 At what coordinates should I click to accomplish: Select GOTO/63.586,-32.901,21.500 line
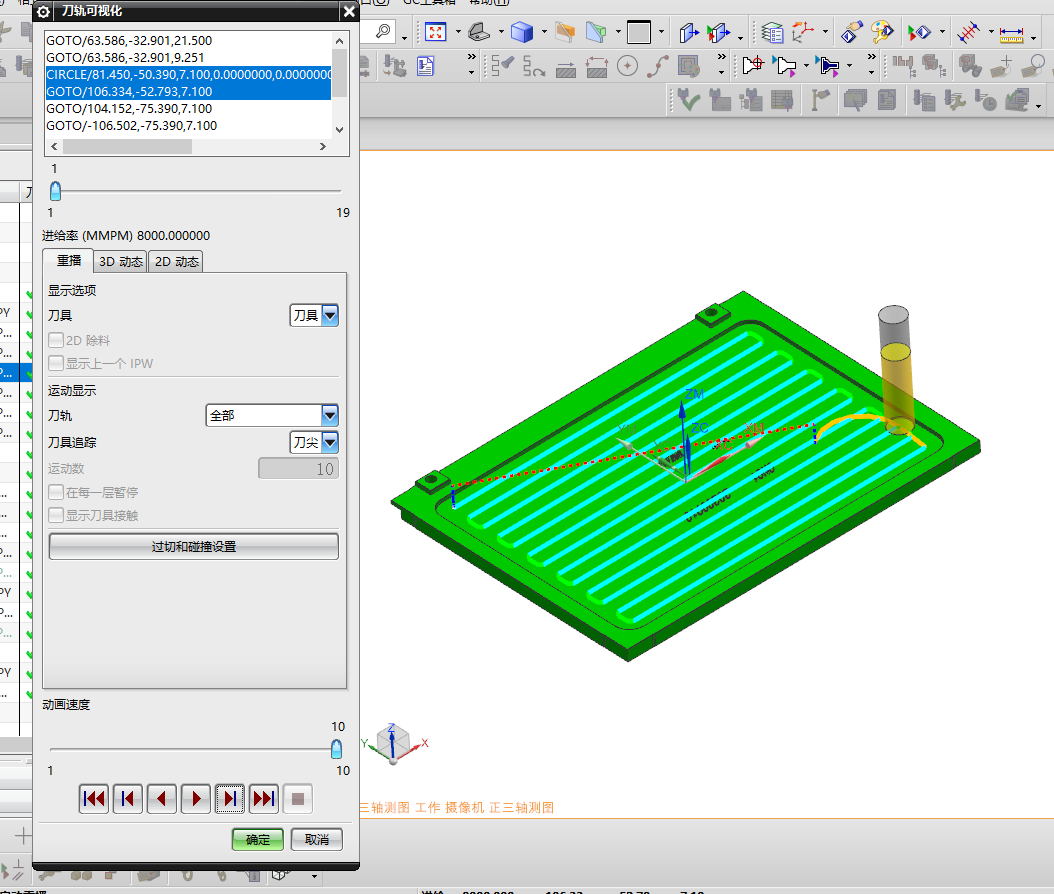(x=129, y=40)
